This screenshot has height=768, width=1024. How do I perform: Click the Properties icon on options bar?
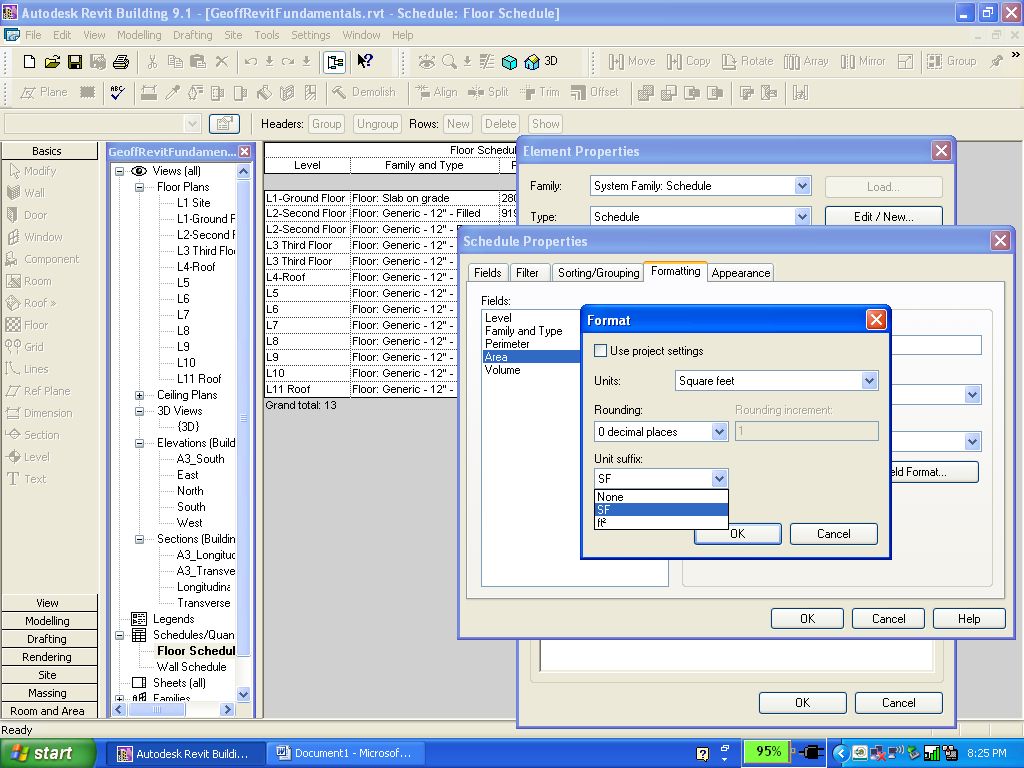click(224, 123)
